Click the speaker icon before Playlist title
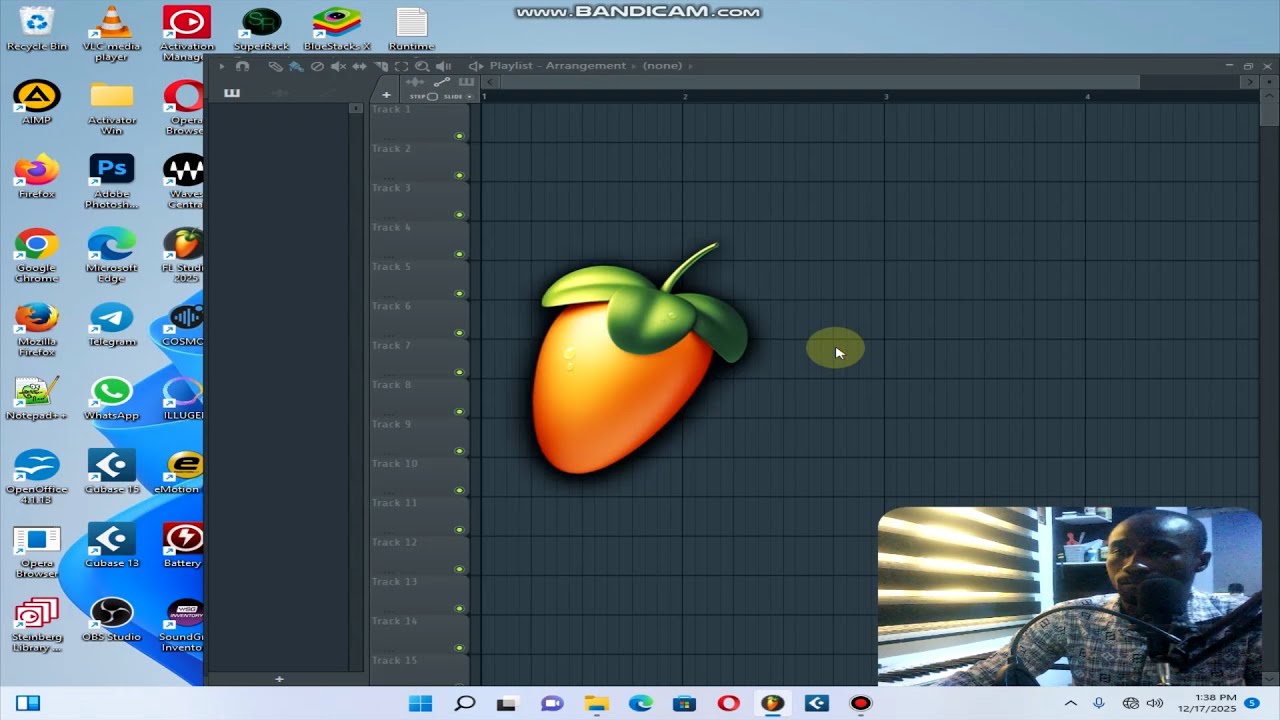Viewport: 1280px width, 720px height. click(476, 66)
